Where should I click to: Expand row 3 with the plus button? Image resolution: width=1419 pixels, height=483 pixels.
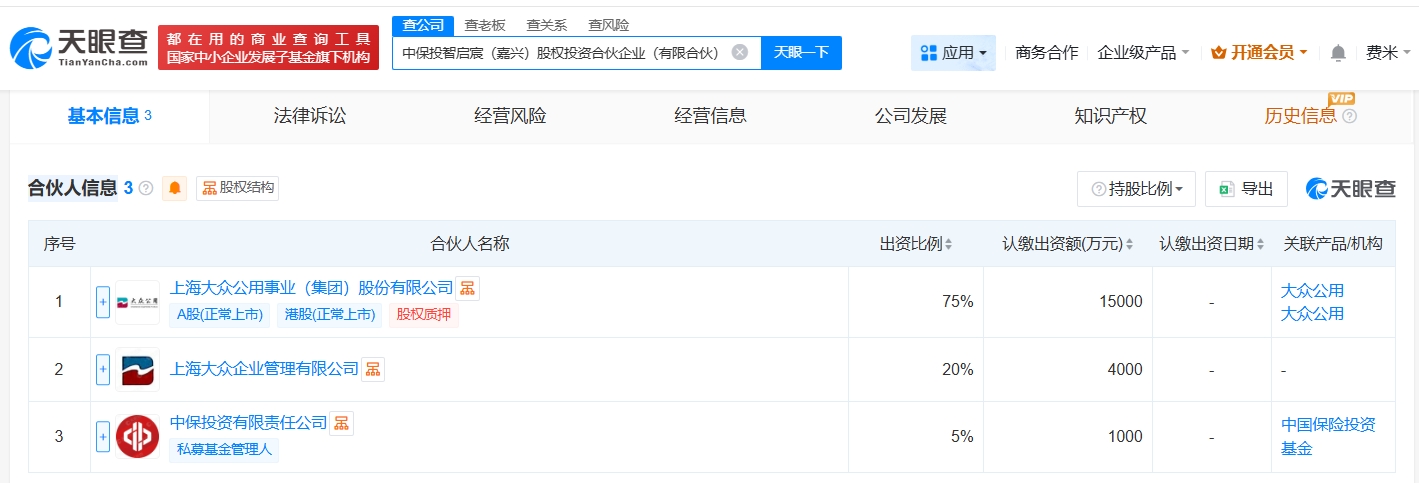pyautogui.click(x=103, y=436)
